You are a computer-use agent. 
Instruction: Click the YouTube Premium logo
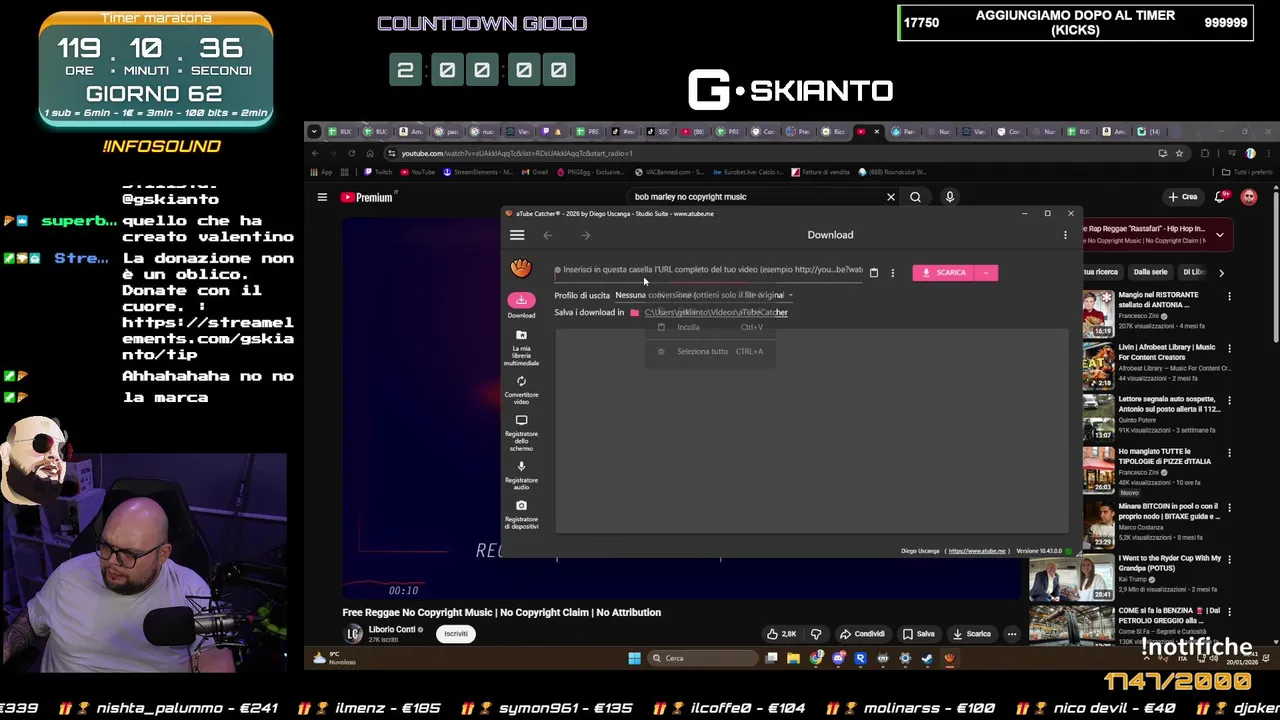click(368, 197)
